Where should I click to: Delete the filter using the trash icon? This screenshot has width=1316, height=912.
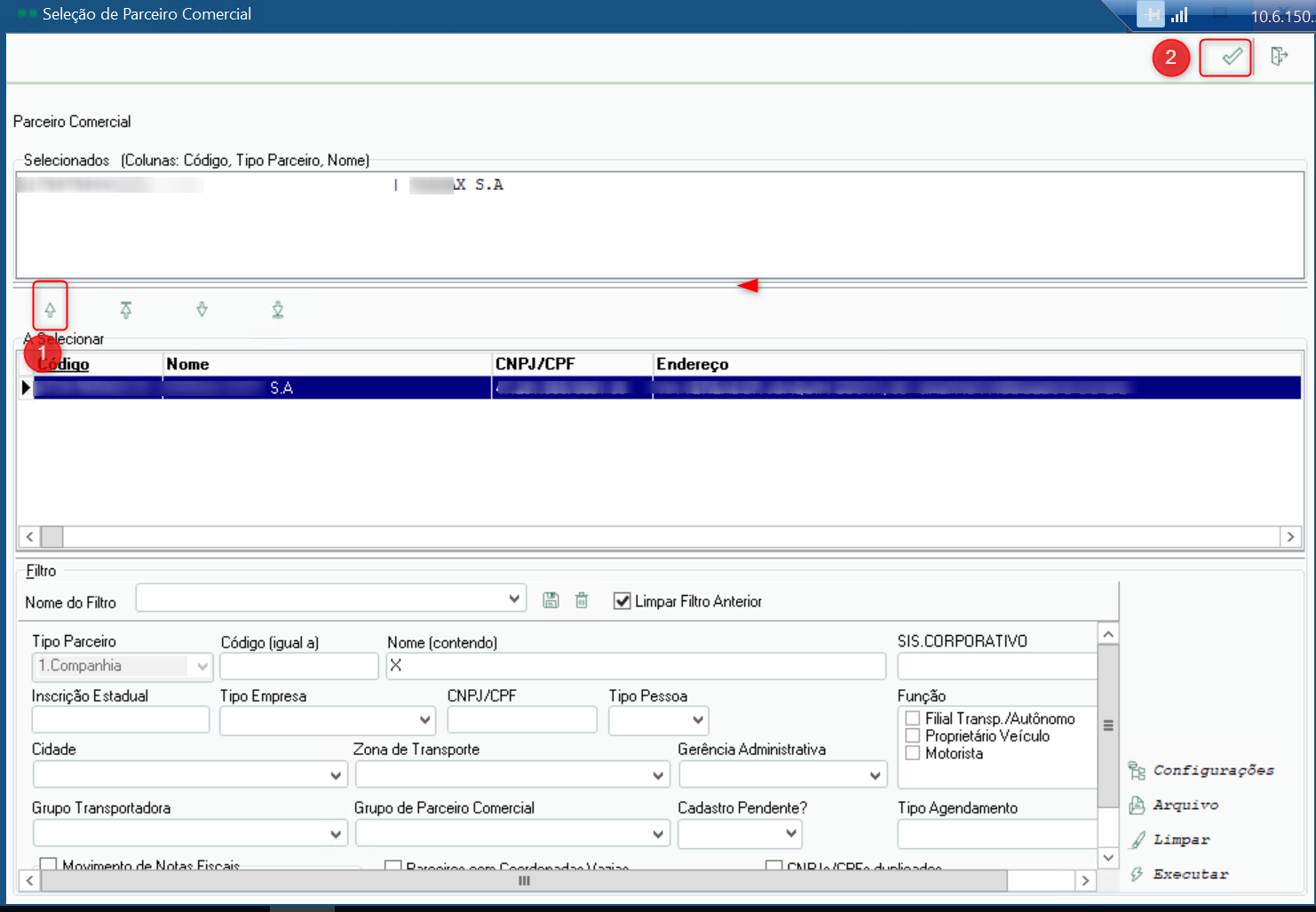point(582,600)
